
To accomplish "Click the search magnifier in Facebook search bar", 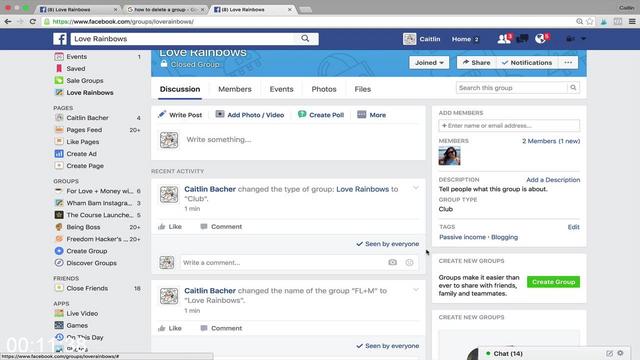I will 305,38.
